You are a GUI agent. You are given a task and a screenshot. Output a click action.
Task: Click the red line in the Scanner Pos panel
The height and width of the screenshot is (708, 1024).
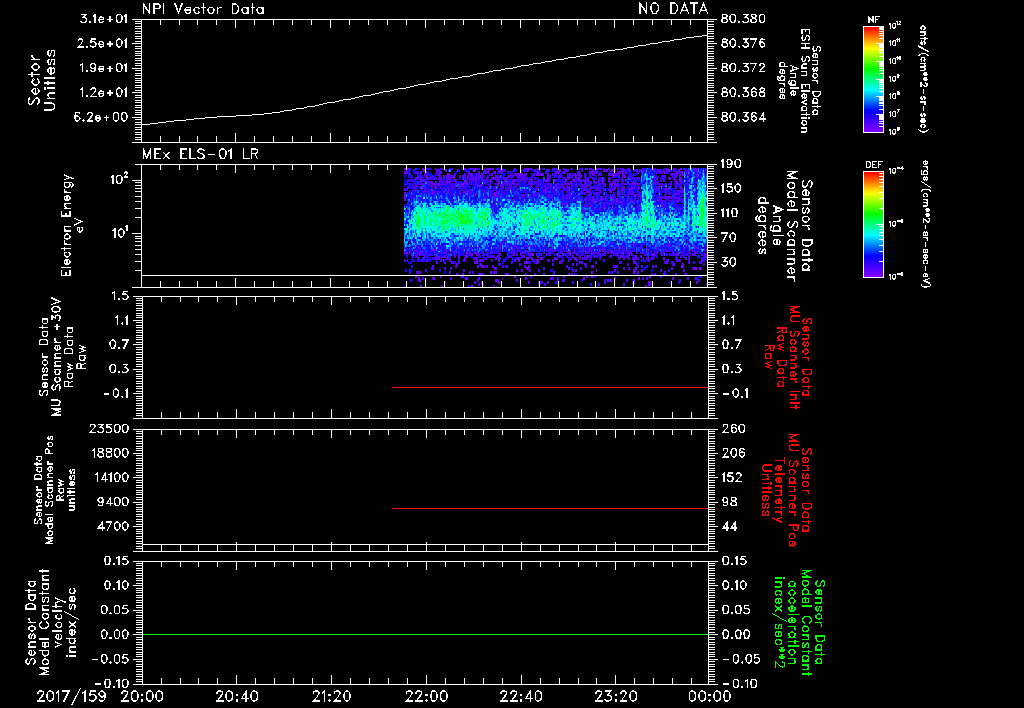(550, 508)
